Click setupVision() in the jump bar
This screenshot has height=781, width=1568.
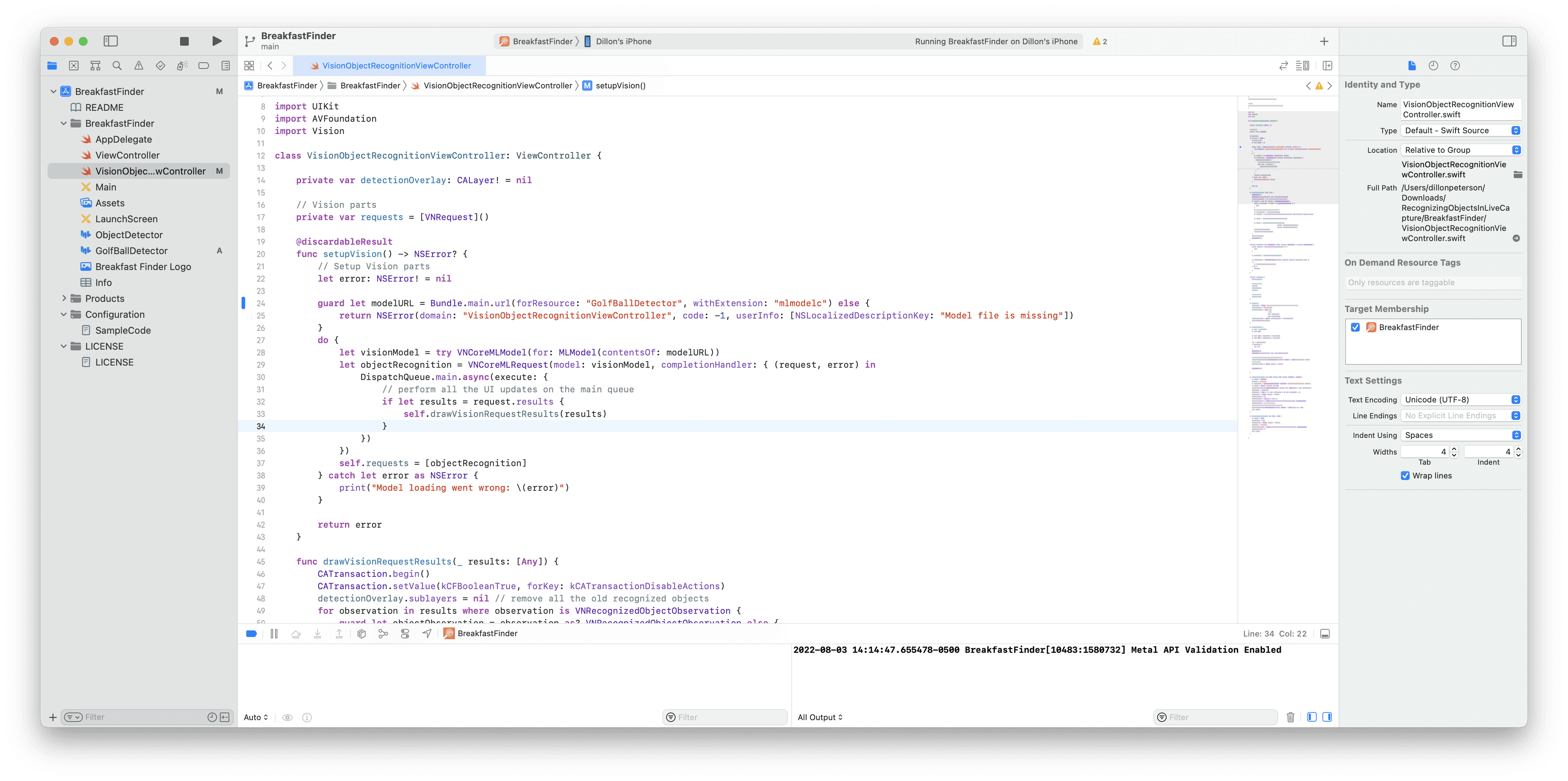(620, 86)
